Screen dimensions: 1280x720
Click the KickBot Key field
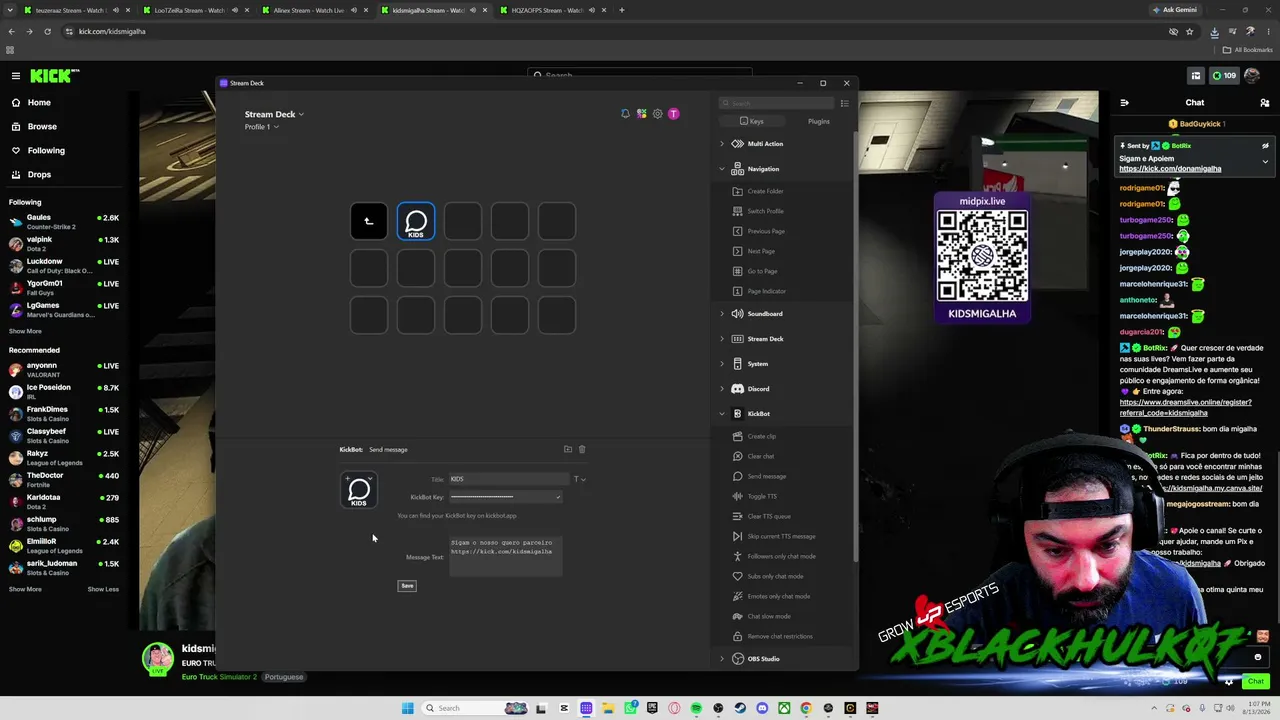pyautogui.click(x=506, y=497)
